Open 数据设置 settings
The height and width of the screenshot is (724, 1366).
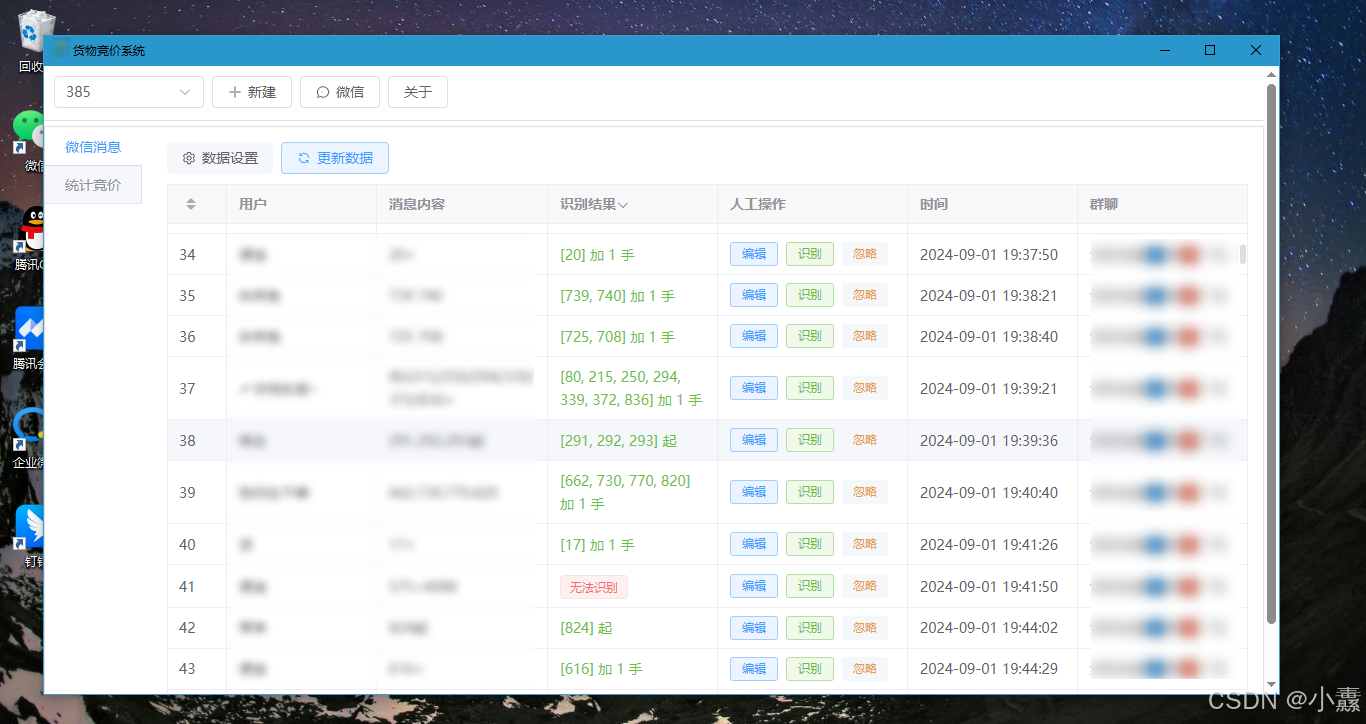[220, 158]
